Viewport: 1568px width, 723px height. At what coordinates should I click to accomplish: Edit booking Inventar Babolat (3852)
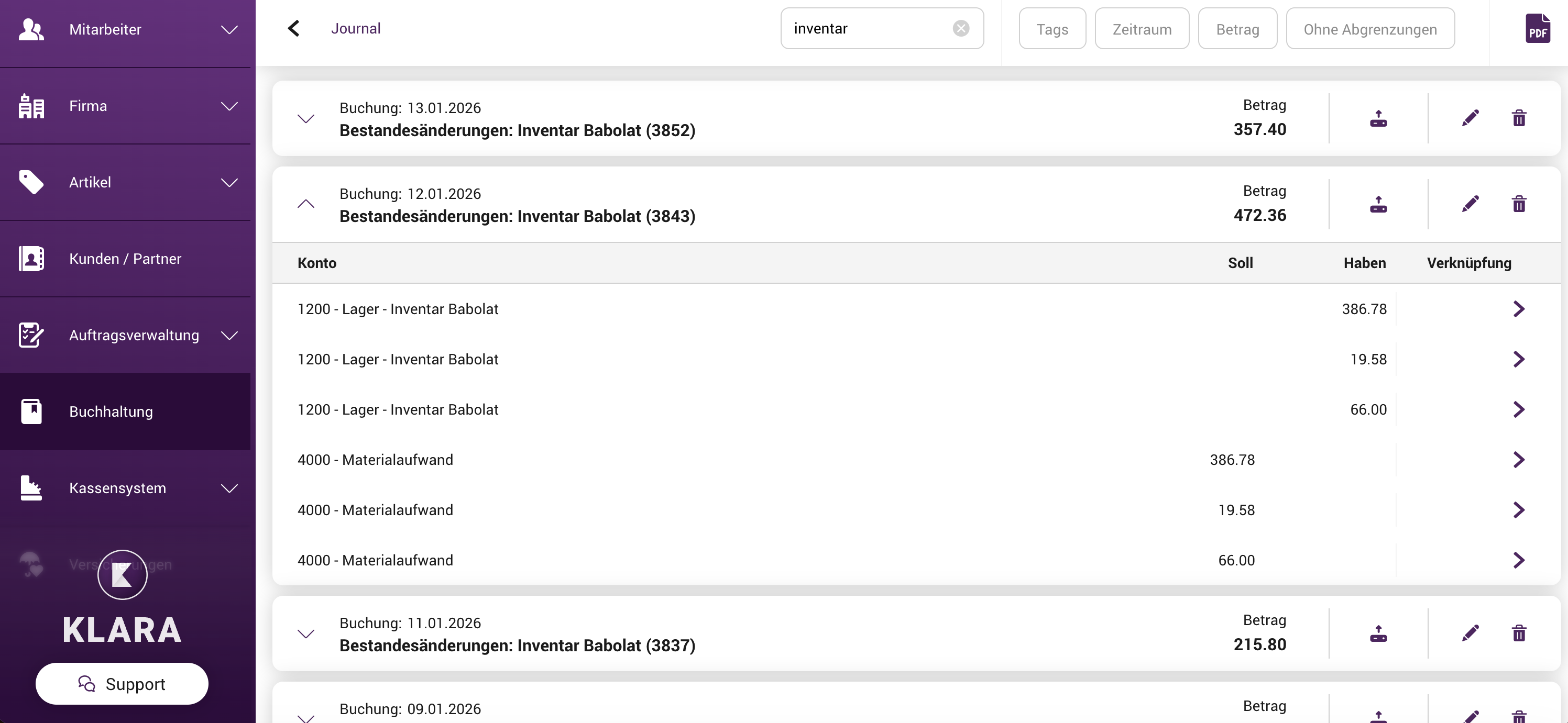click(1470, 118)
